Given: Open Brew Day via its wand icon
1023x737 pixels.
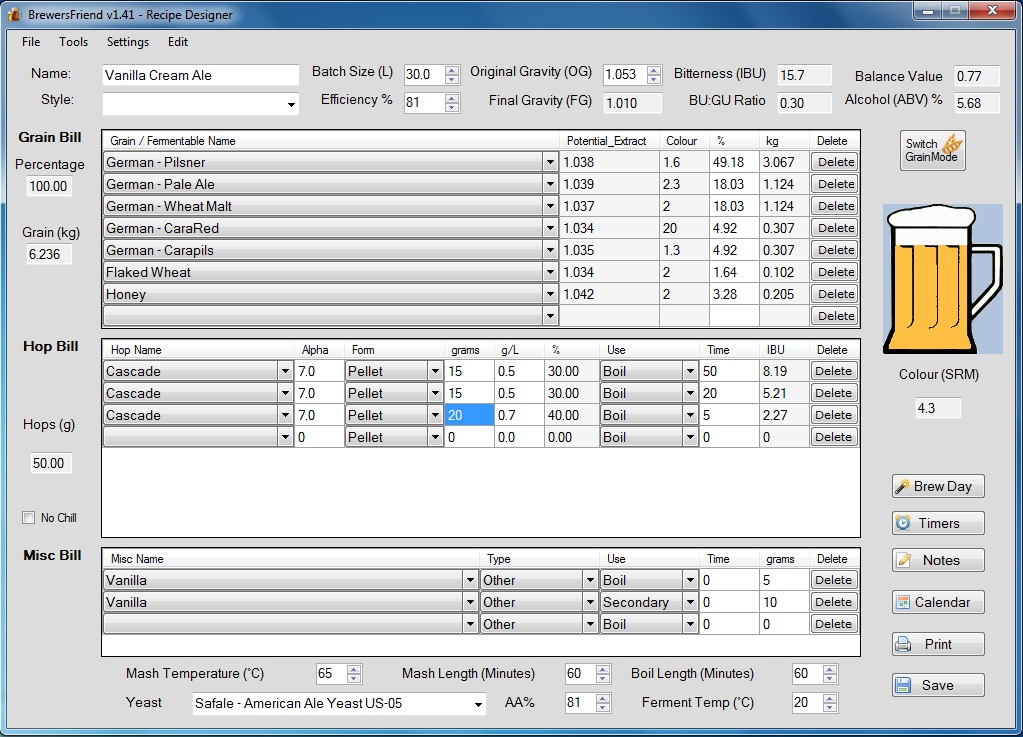Looking at the screenshot, I should [x=903, y=486].
